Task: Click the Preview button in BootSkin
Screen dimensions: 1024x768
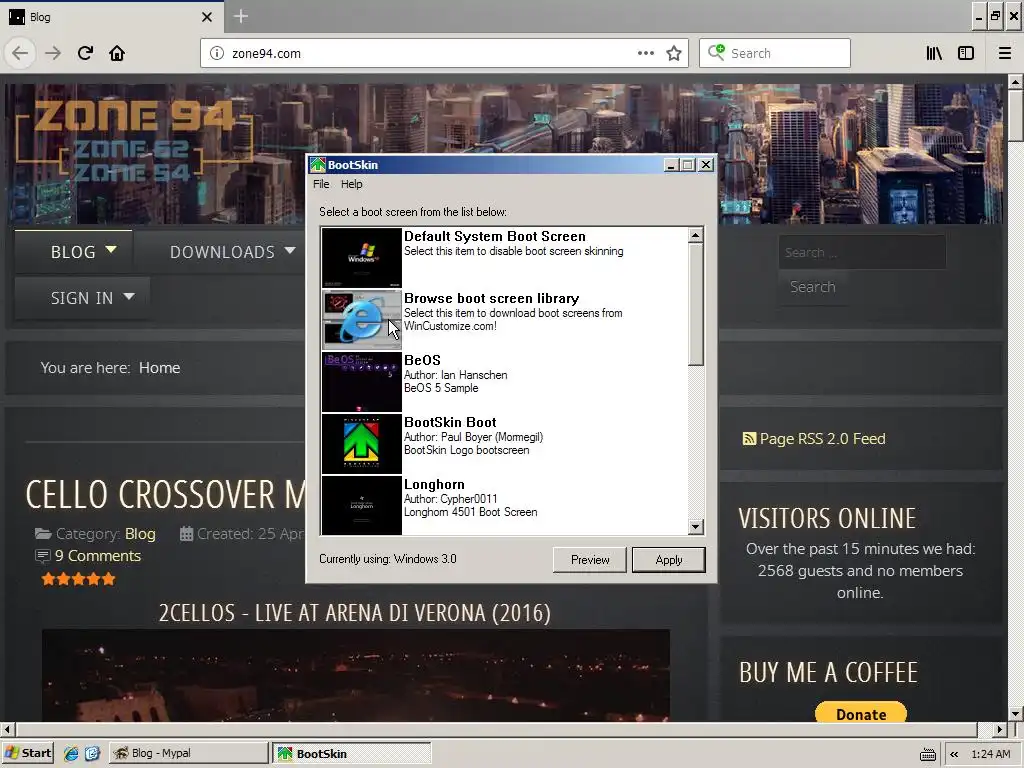Action: [590, 560]
